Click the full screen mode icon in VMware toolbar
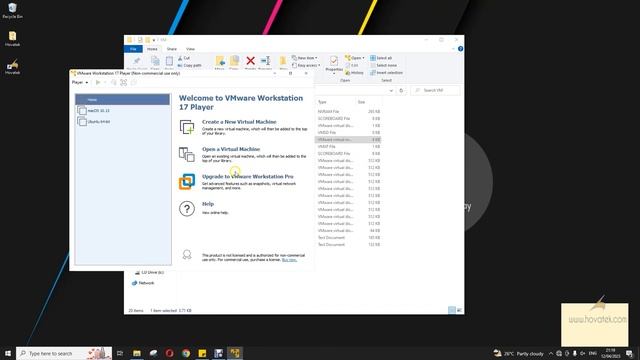Screen dimensions: 640x360 124,82
